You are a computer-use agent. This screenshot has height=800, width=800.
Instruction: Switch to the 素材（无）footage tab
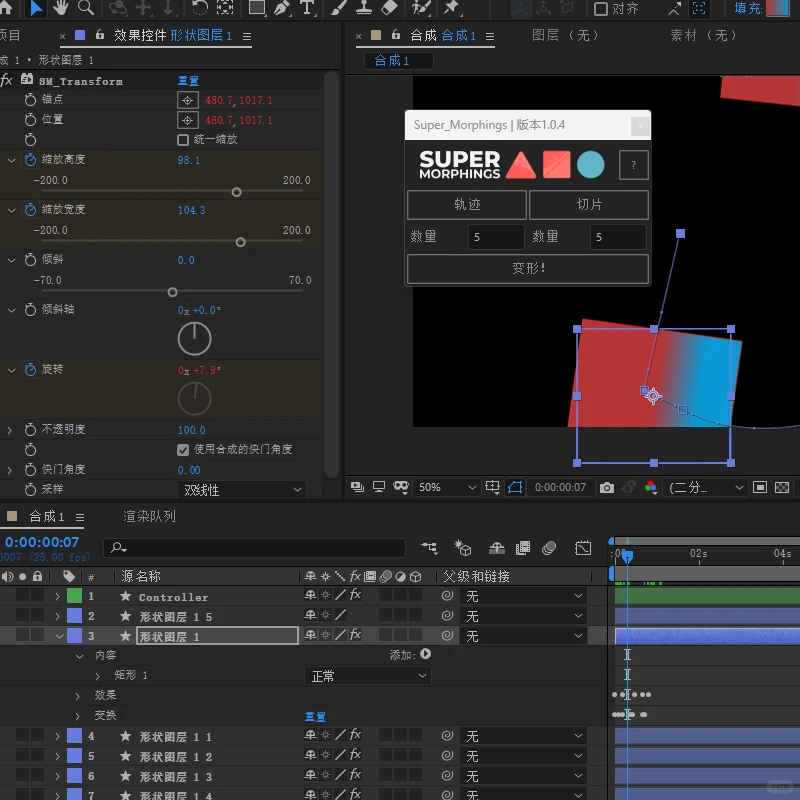704,35
